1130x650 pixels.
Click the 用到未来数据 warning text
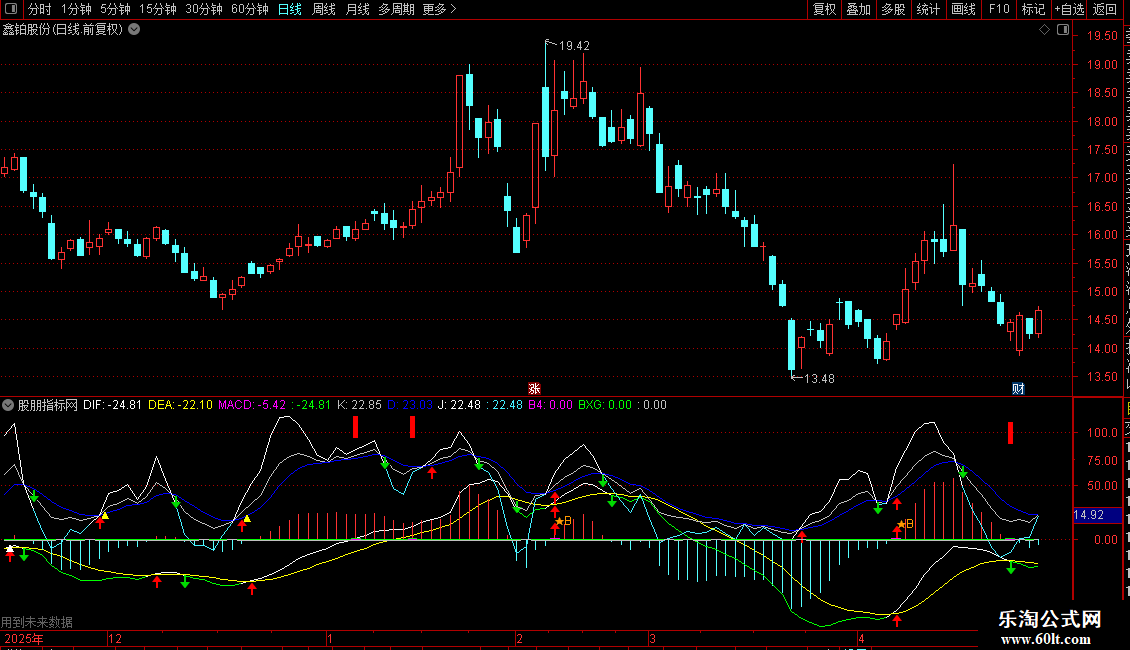[37, 622]
